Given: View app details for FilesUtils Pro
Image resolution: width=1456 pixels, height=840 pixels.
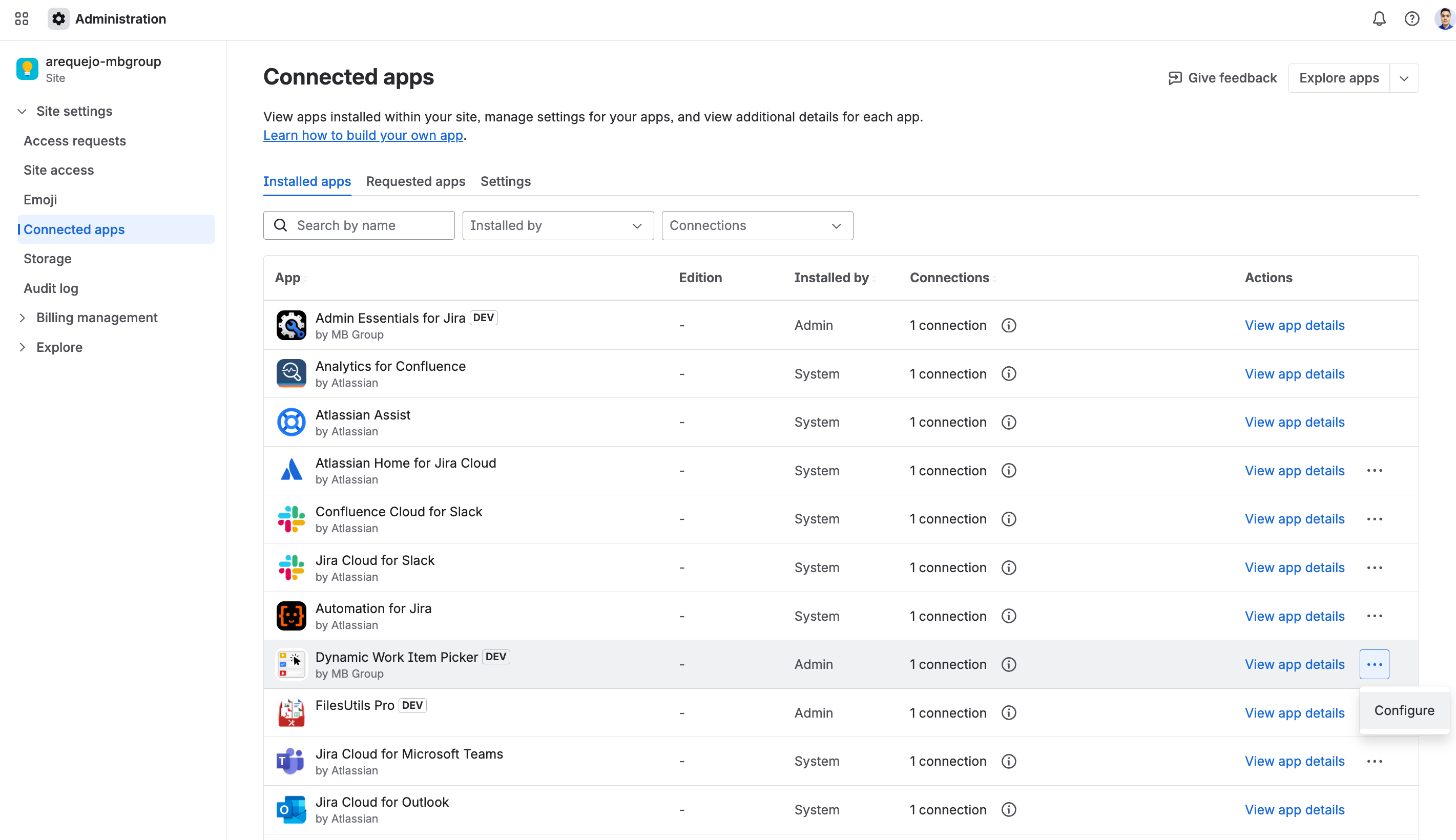Looking at the screenshot, I should pos(1294,713).
